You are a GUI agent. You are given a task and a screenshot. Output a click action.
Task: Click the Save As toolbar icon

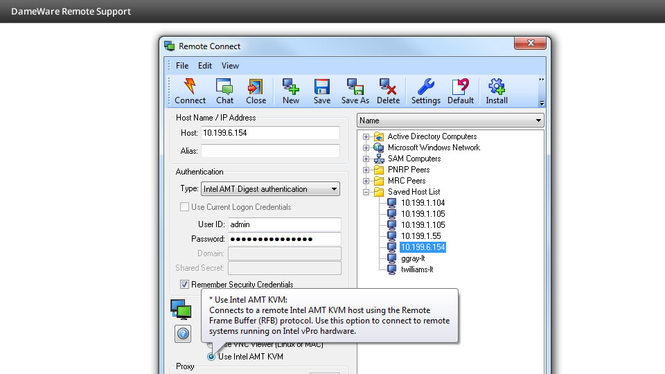[x=355, y=86]
